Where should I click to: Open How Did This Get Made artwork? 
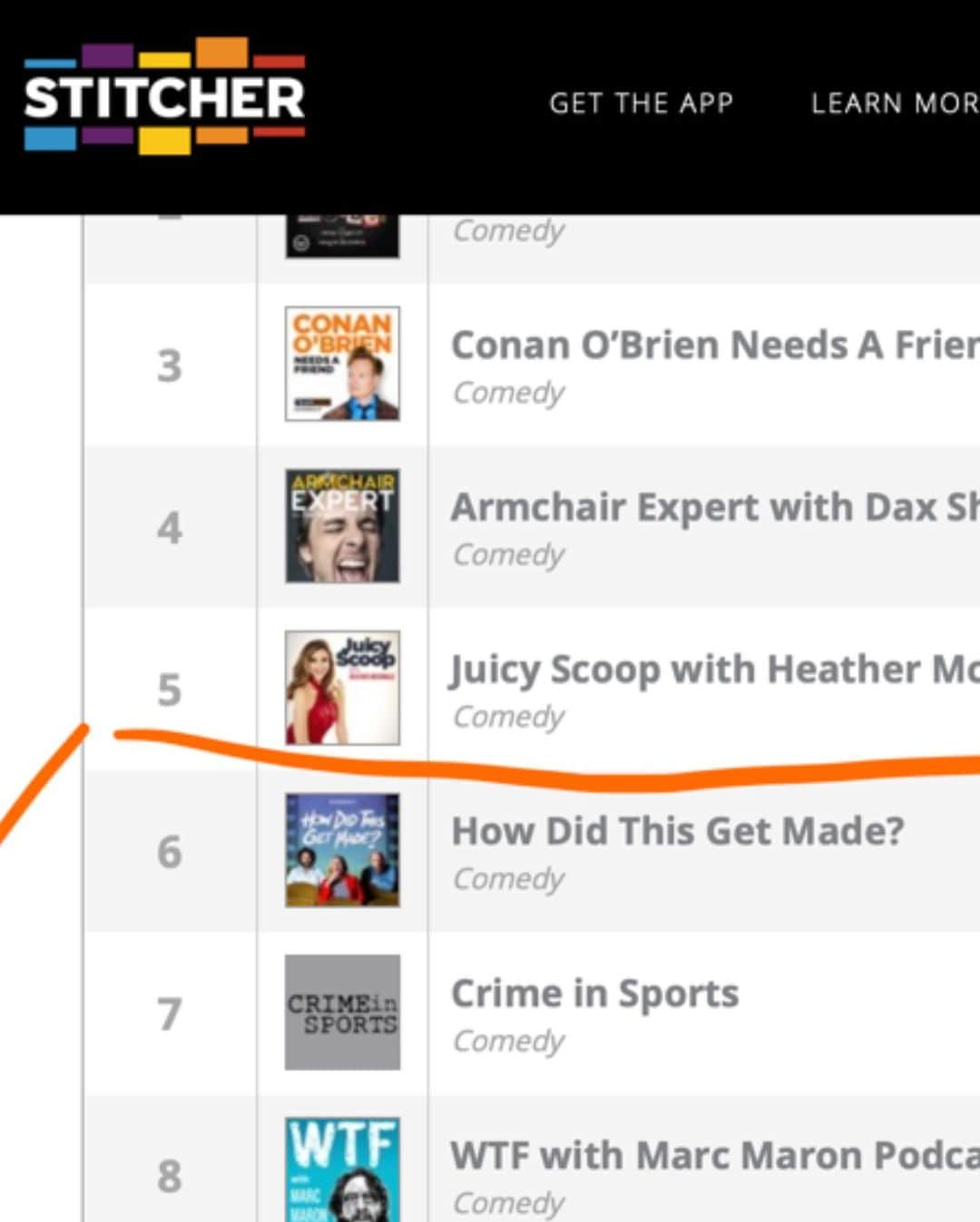[342, 850]
